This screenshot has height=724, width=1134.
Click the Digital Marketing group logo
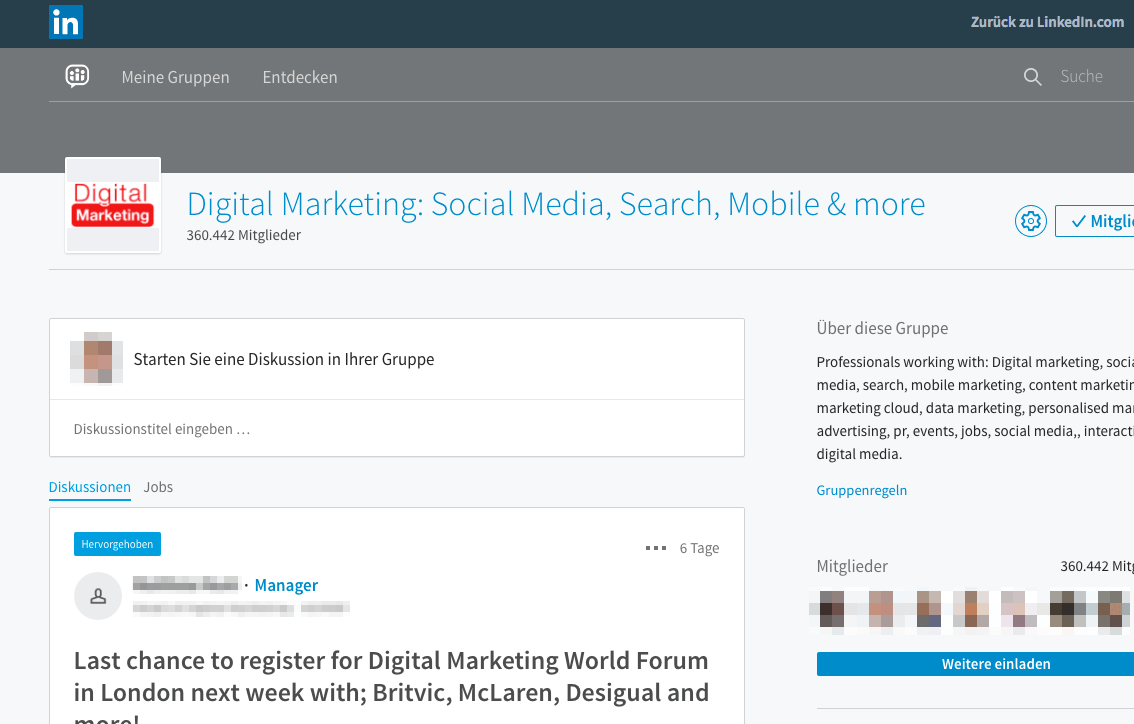tap(112, 204)
